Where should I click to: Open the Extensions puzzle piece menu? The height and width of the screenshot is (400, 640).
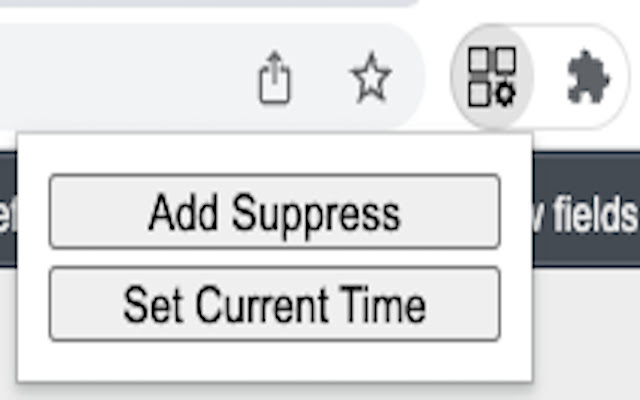(x=588, y=77)
